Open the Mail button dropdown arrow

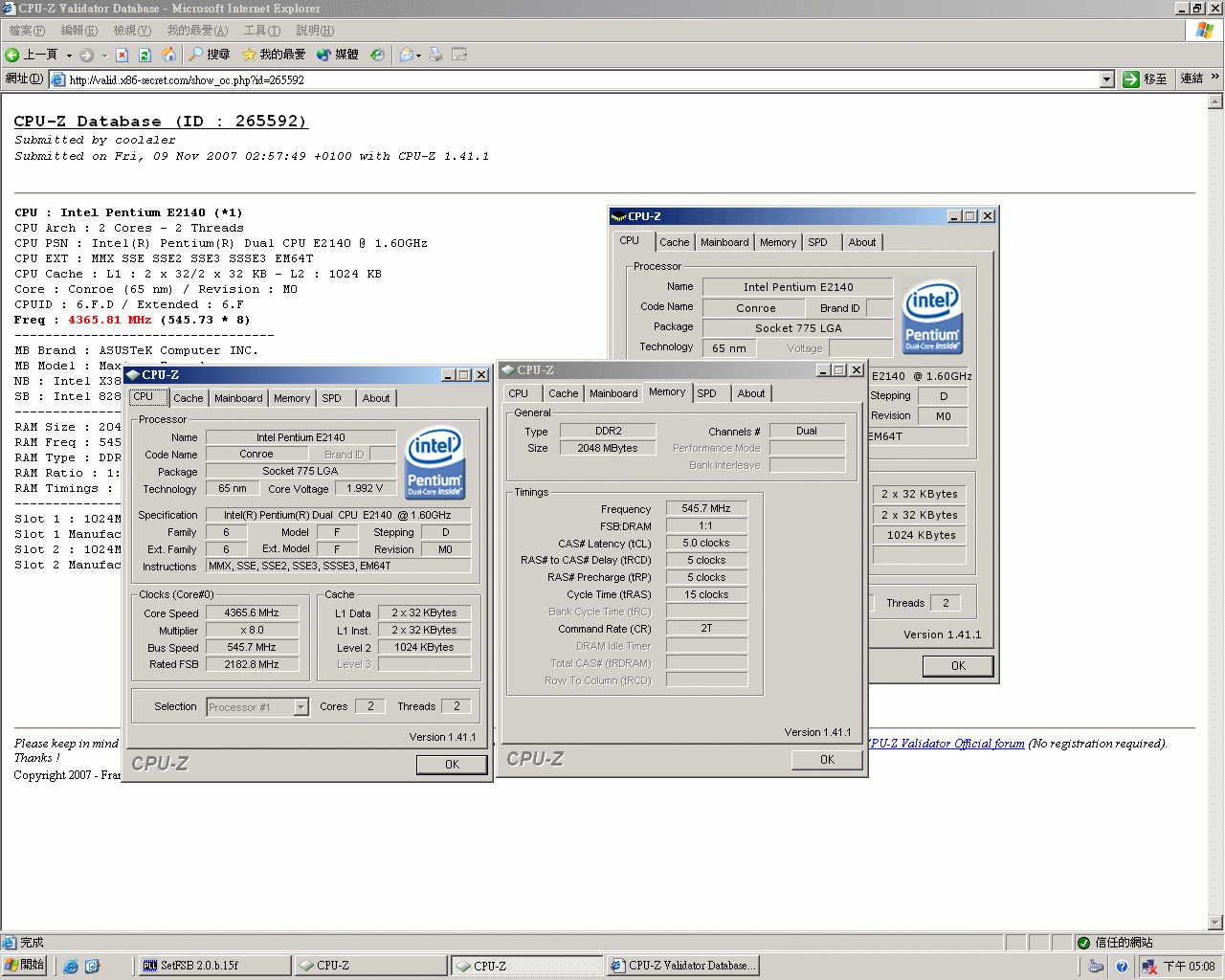[x=418, y=55]
